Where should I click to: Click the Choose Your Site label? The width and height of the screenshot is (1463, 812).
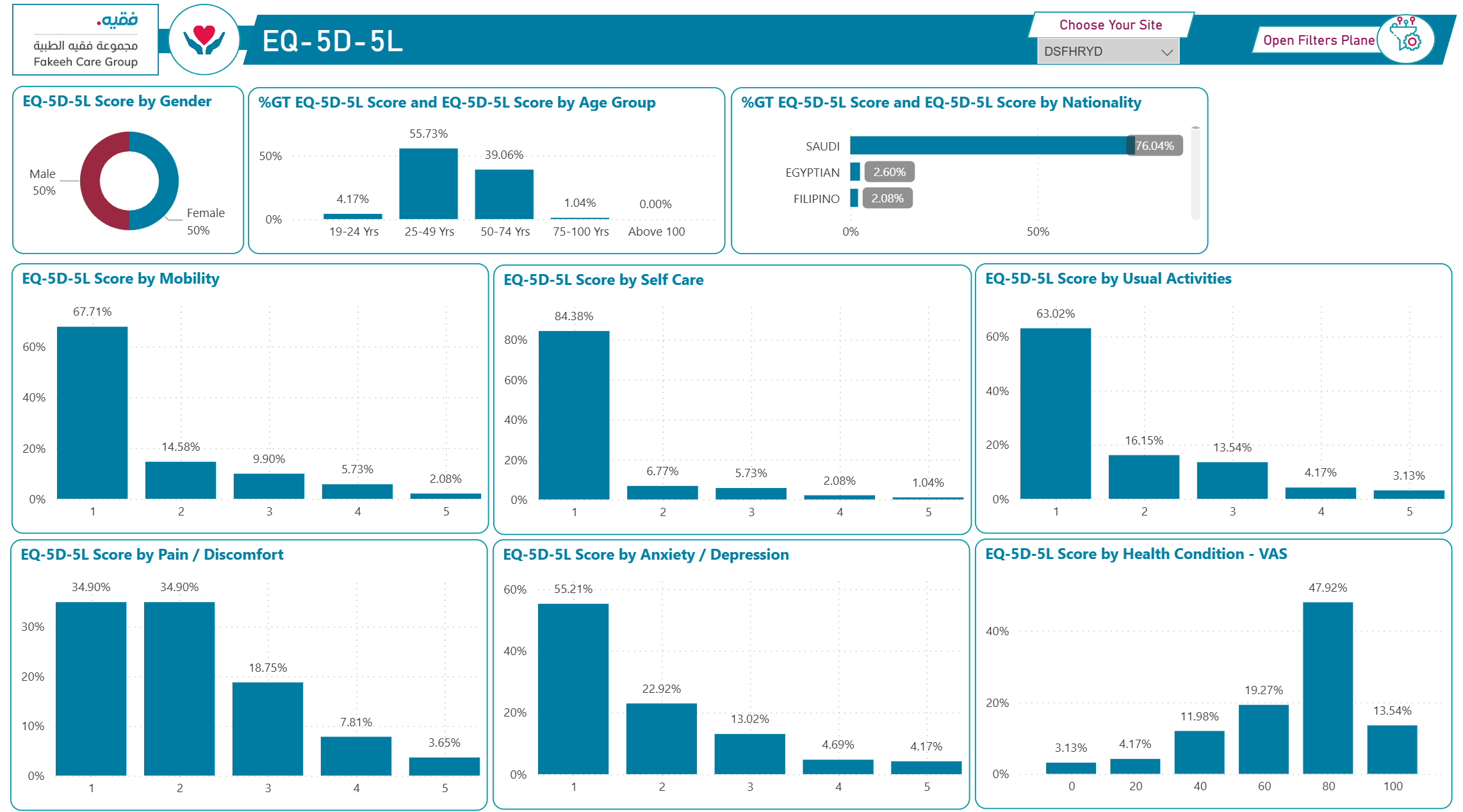(1110, 25)
